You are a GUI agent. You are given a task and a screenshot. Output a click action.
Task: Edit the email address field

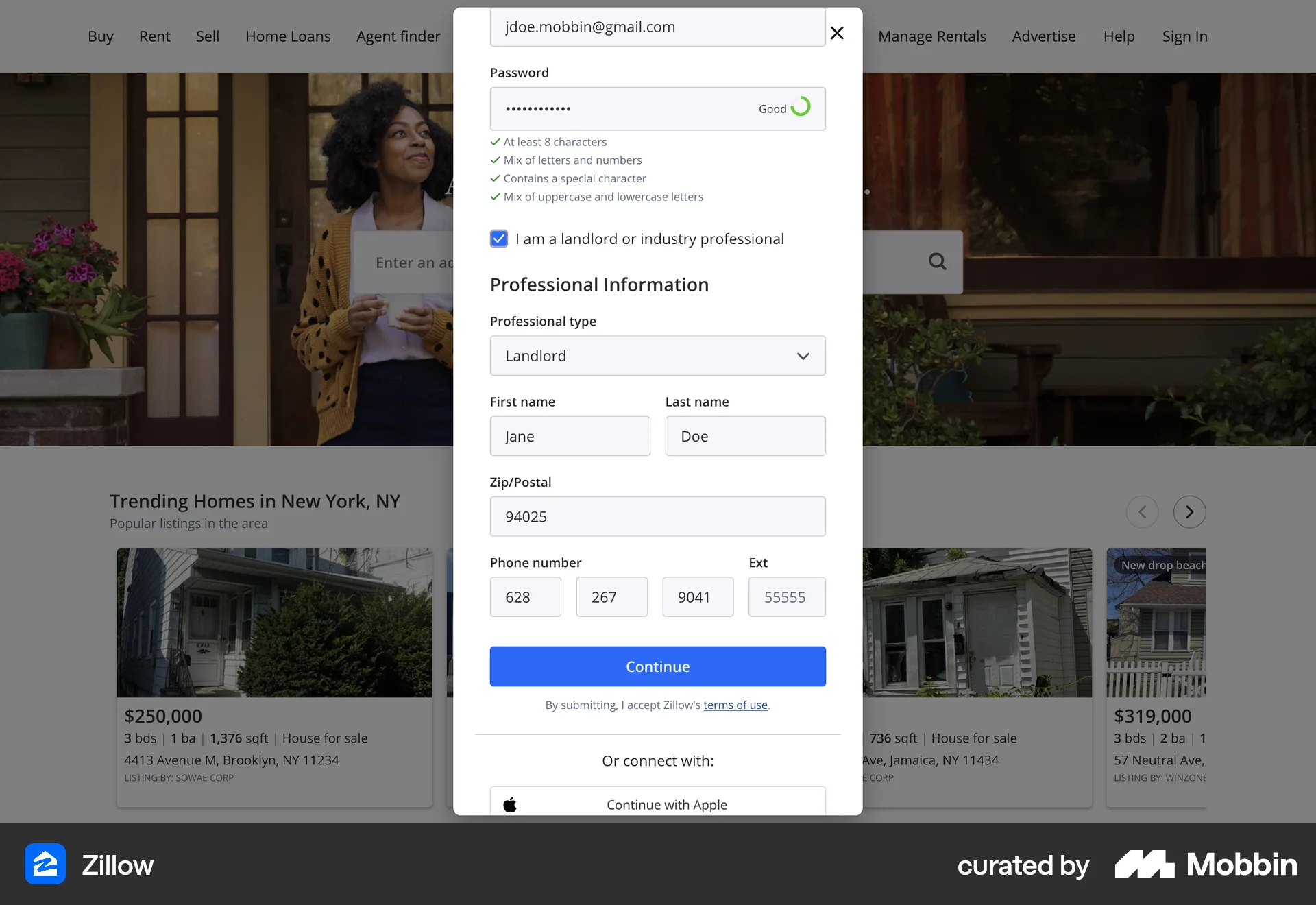657,27
